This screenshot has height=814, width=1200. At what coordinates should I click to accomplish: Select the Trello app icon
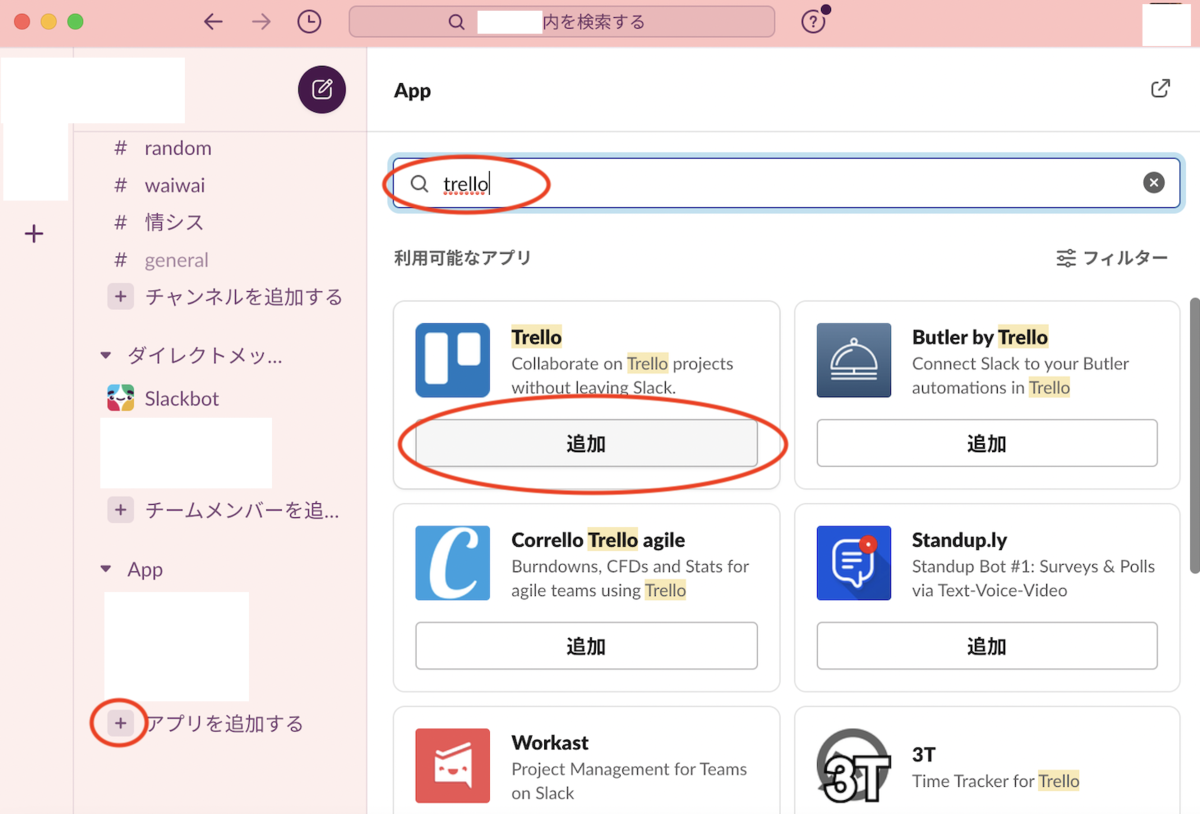(x=453, y=359)
